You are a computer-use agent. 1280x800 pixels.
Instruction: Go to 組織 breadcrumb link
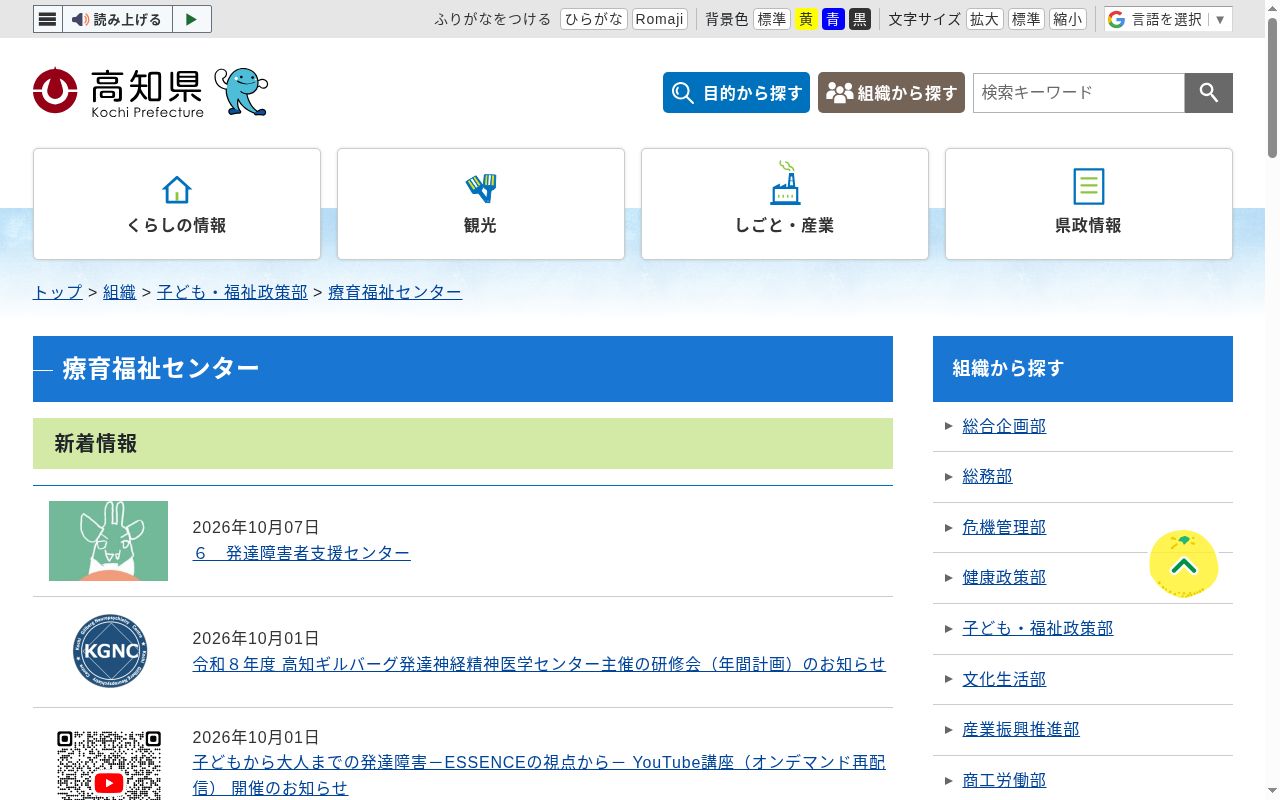pyautogui.click(x=120, y=292)
